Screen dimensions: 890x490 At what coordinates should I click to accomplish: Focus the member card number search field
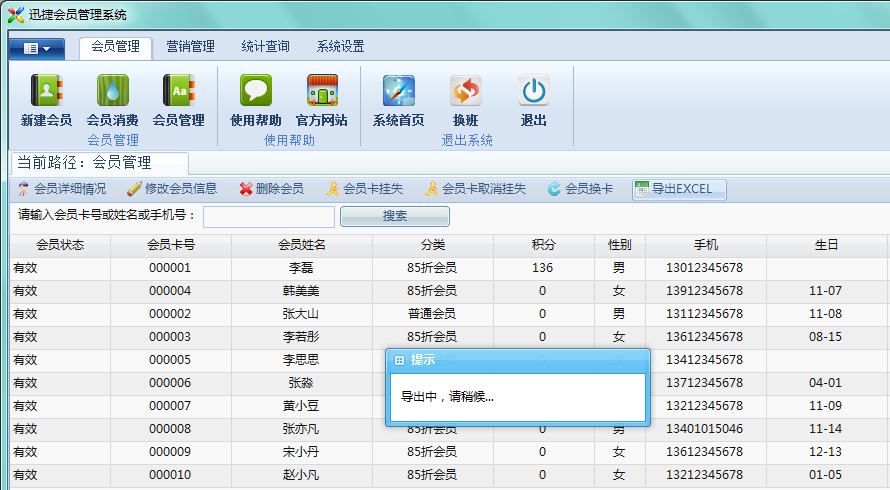(x=269, y=217)
